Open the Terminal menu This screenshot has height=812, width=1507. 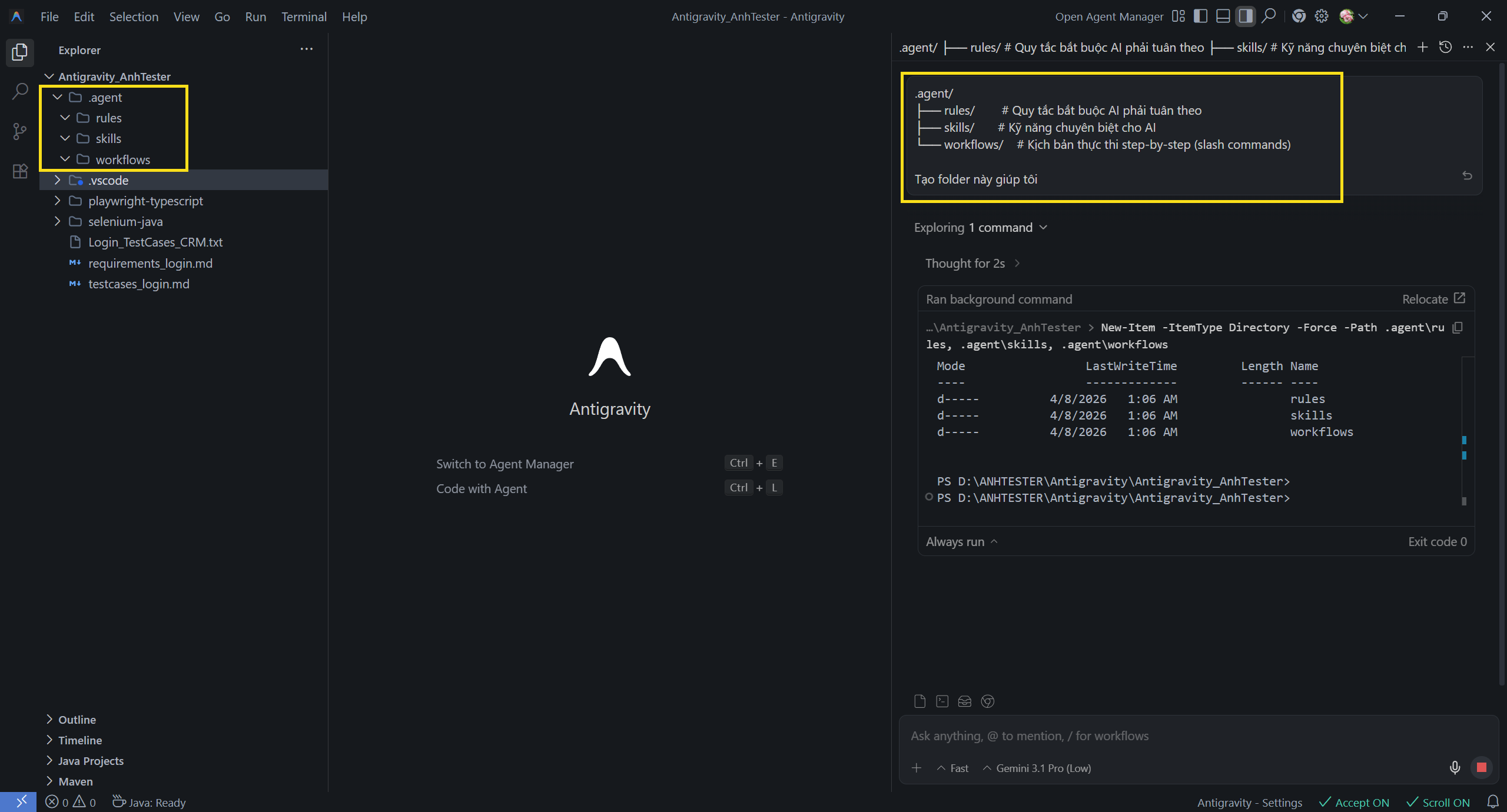(303, 16)
